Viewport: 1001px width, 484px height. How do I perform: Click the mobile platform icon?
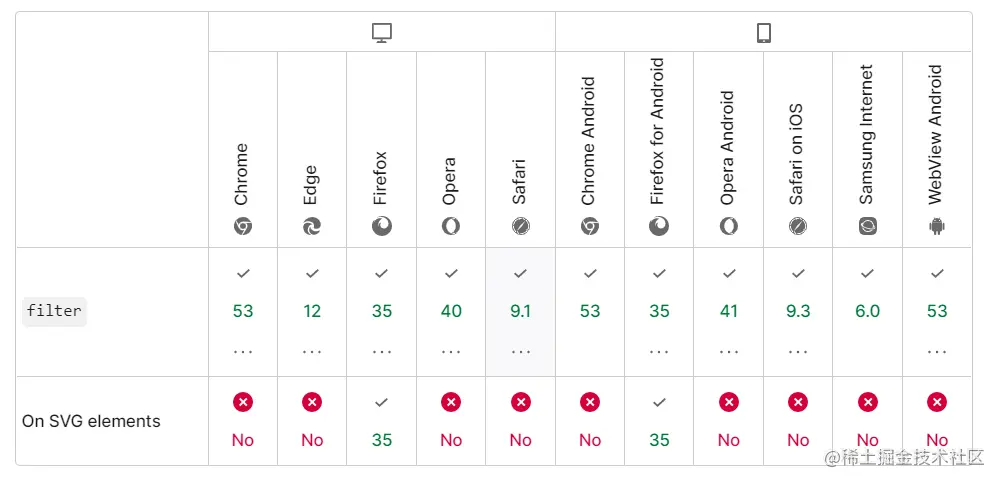(764, 33)
